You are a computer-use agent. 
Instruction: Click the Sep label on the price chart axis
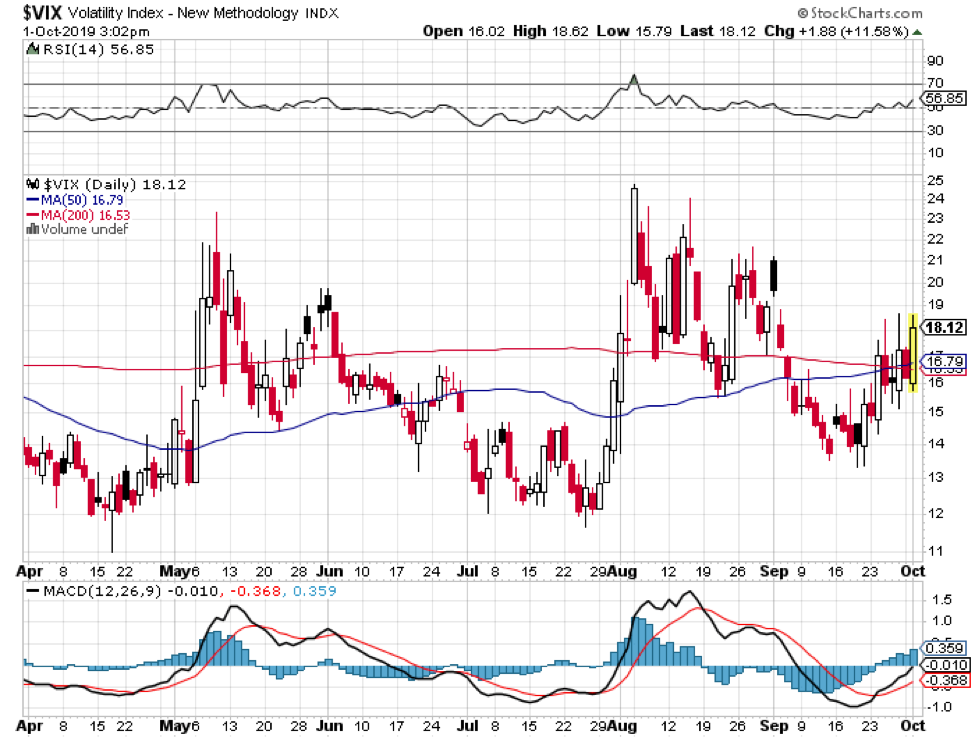[775, 571]
